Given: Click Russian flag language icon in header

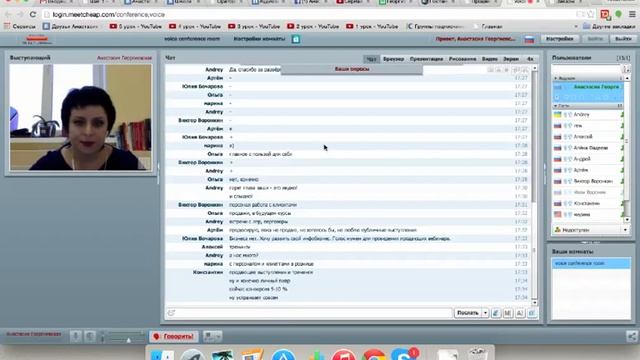Looking at the screenshot, I should (x=529, y=39).
